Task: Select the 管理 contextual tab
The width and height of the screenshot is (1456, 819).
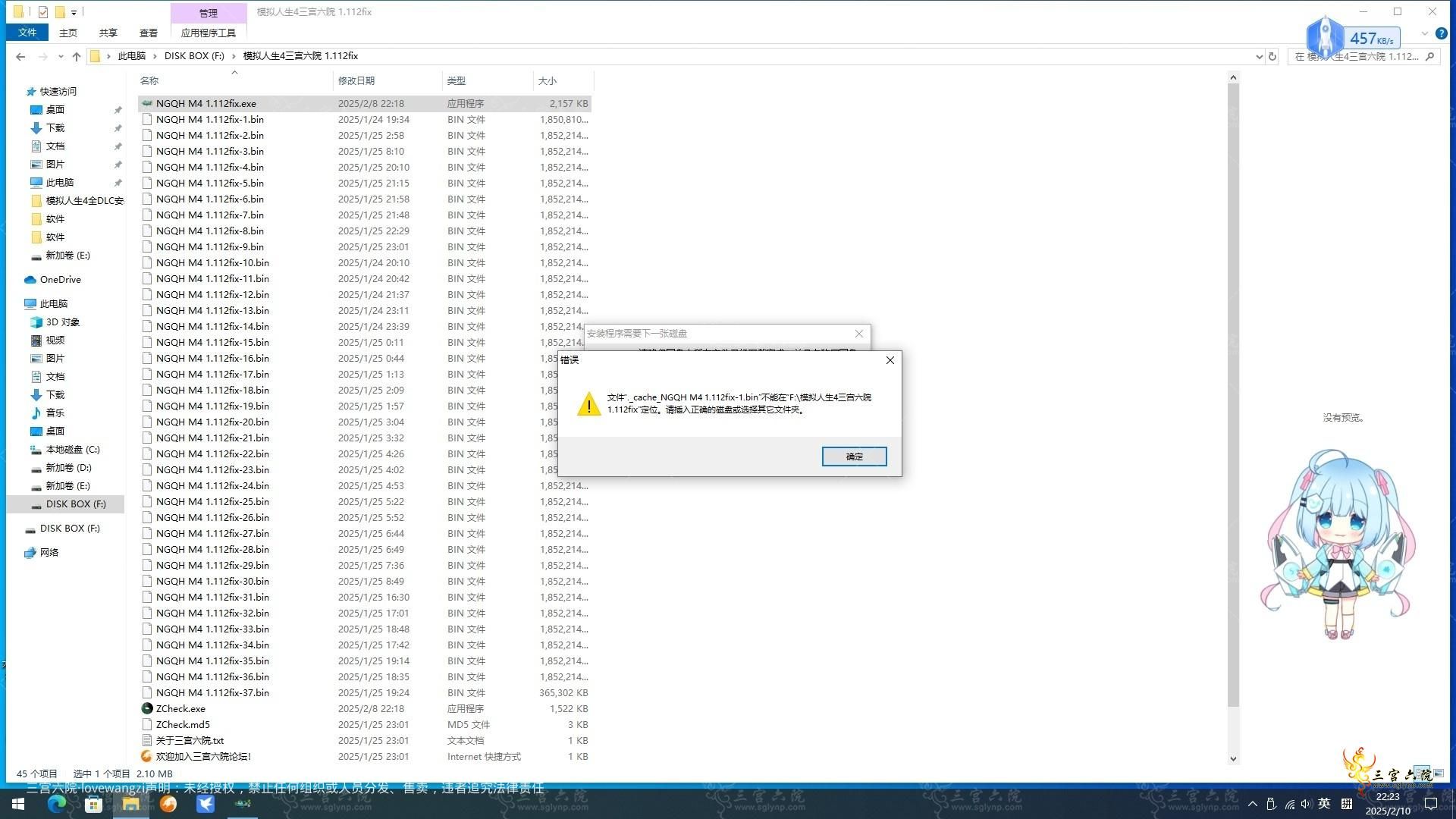Action: coord(209,13)
